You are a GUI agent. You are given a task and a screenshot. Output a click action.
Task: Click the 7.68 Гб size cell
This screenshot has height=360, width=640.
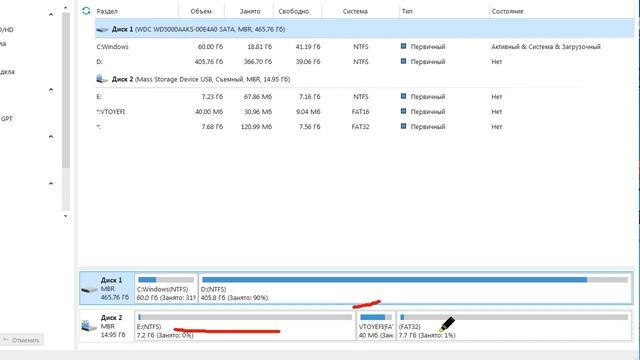point(212,127)
